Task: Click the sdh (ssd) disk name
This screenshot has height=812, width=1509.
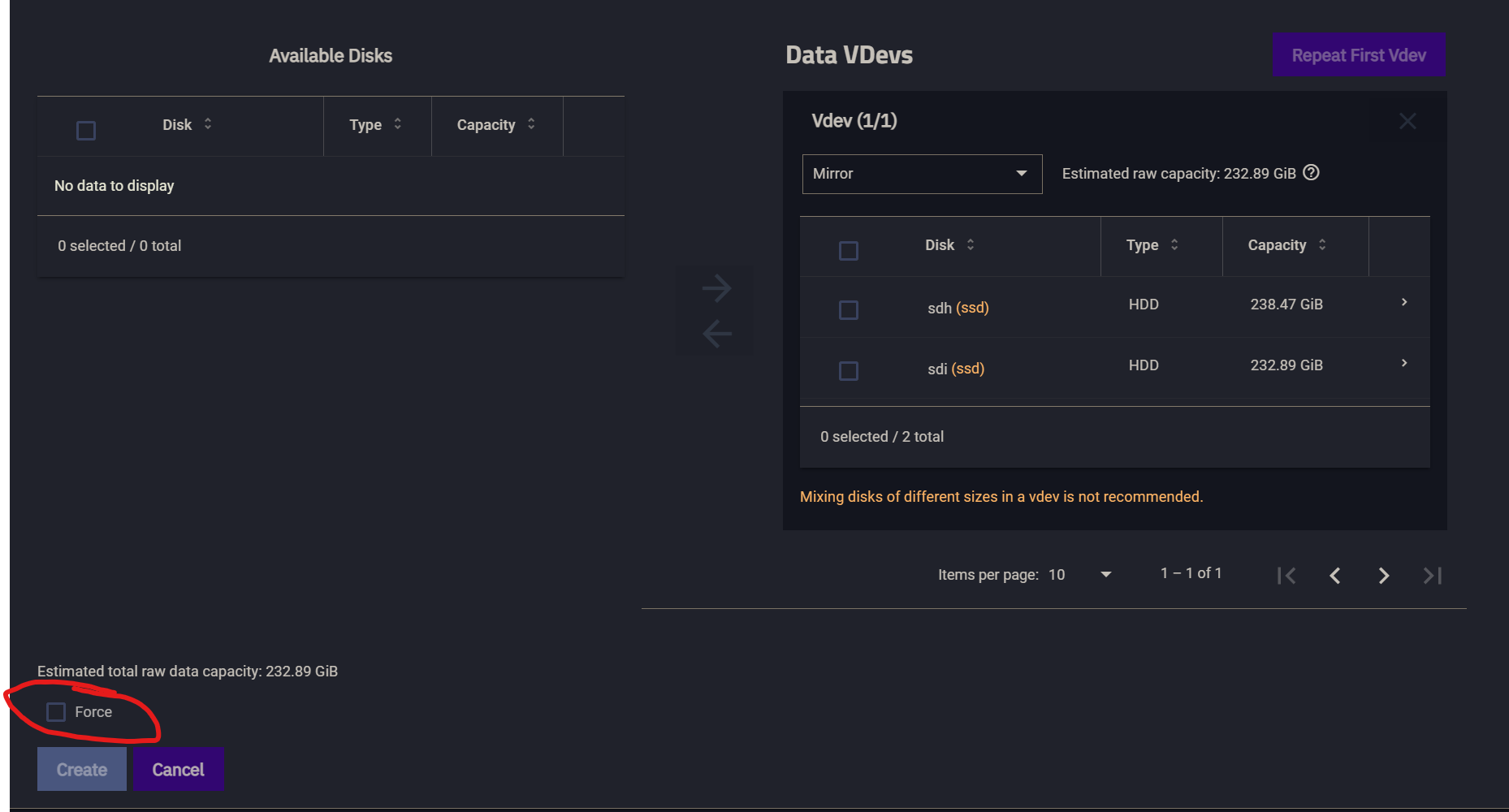Action: pyautogui.click(x=958, y=308)
